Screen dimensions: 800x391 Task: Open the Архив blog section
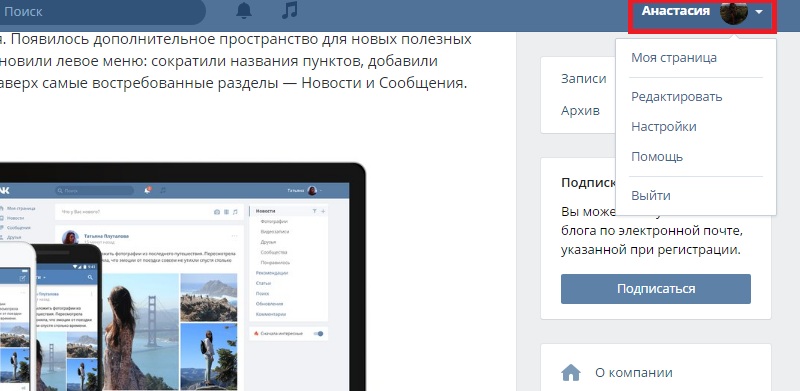tap(580, 111)
